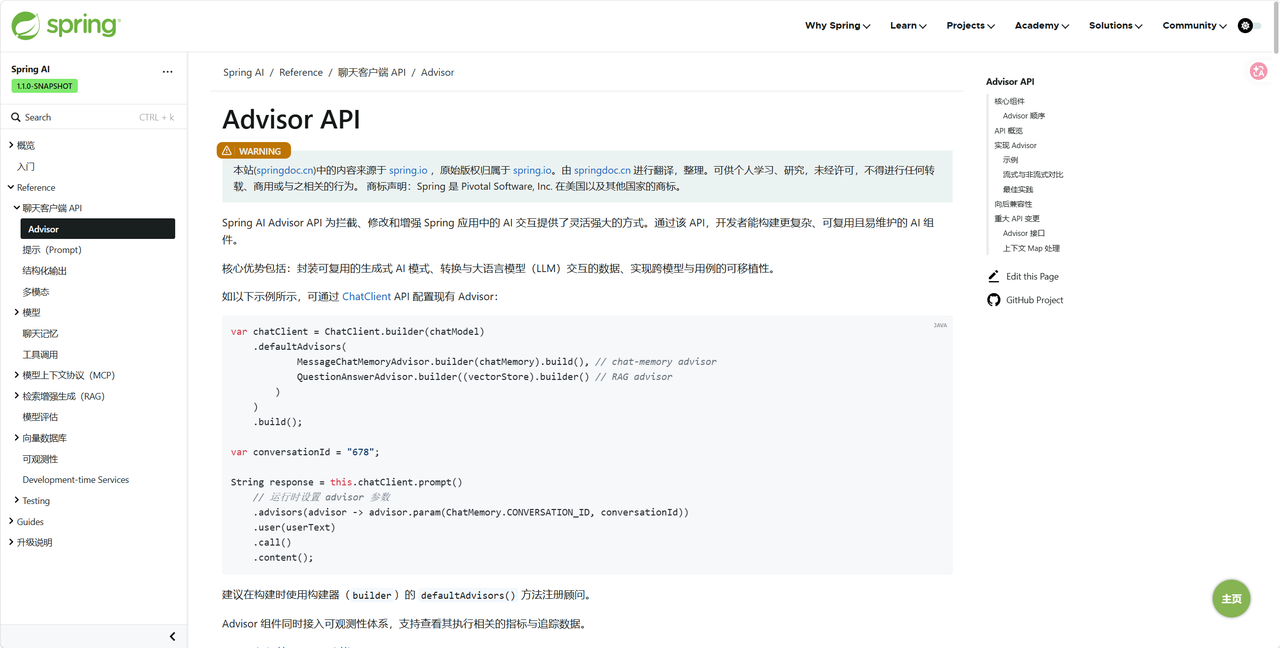Click the pink translate floating icon
This screenshot has width=1280, height=648.
1259,71
